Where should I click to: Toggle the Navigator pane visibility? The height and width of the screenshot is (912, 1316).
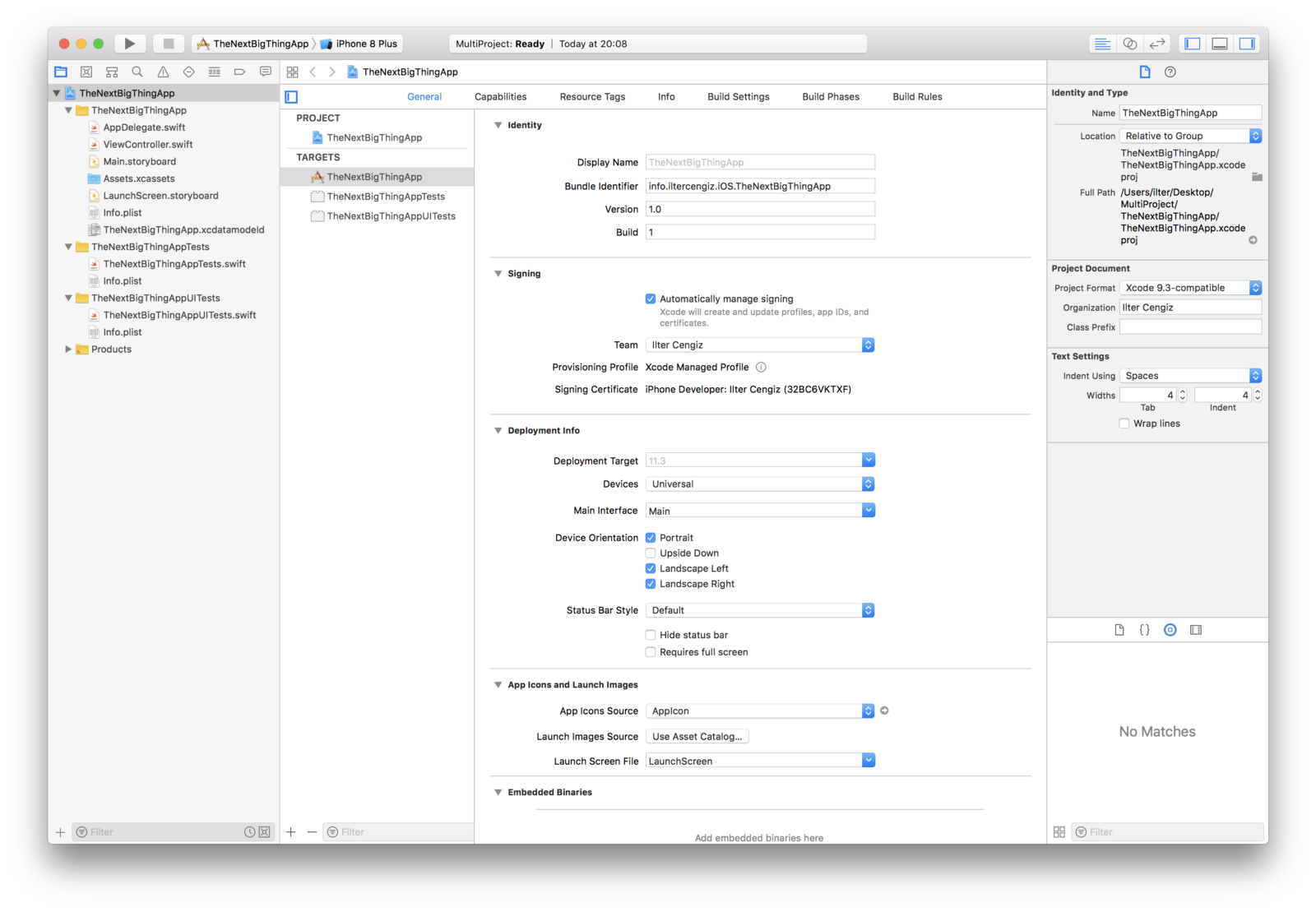click(x=1192, y=44)
